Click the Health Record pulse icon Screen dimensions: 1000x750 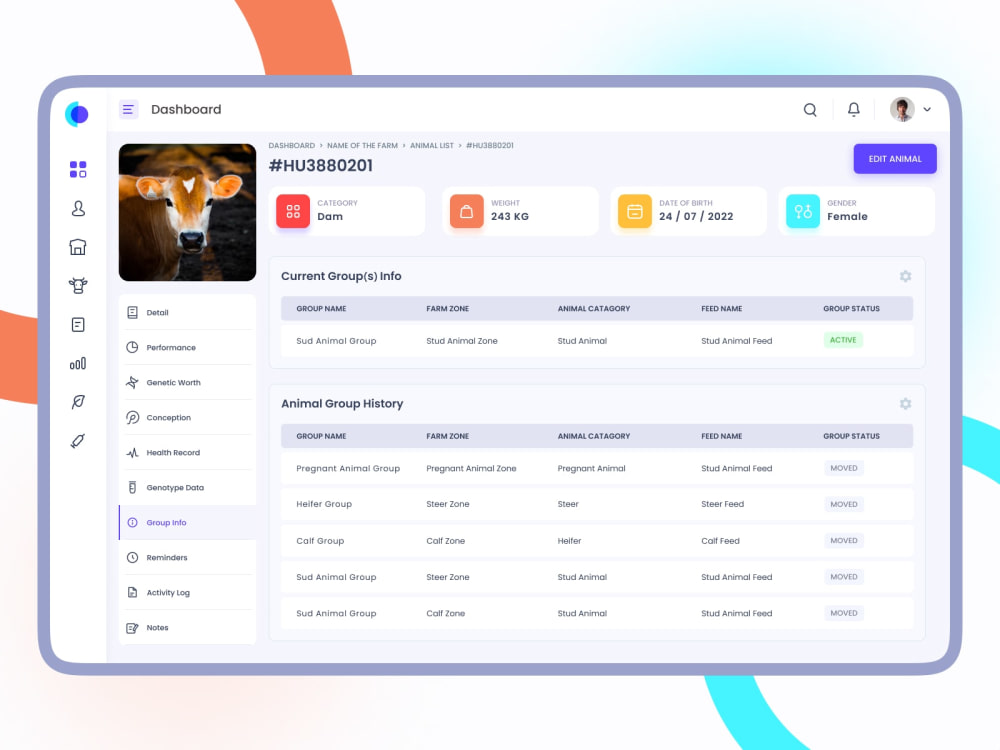132,453
